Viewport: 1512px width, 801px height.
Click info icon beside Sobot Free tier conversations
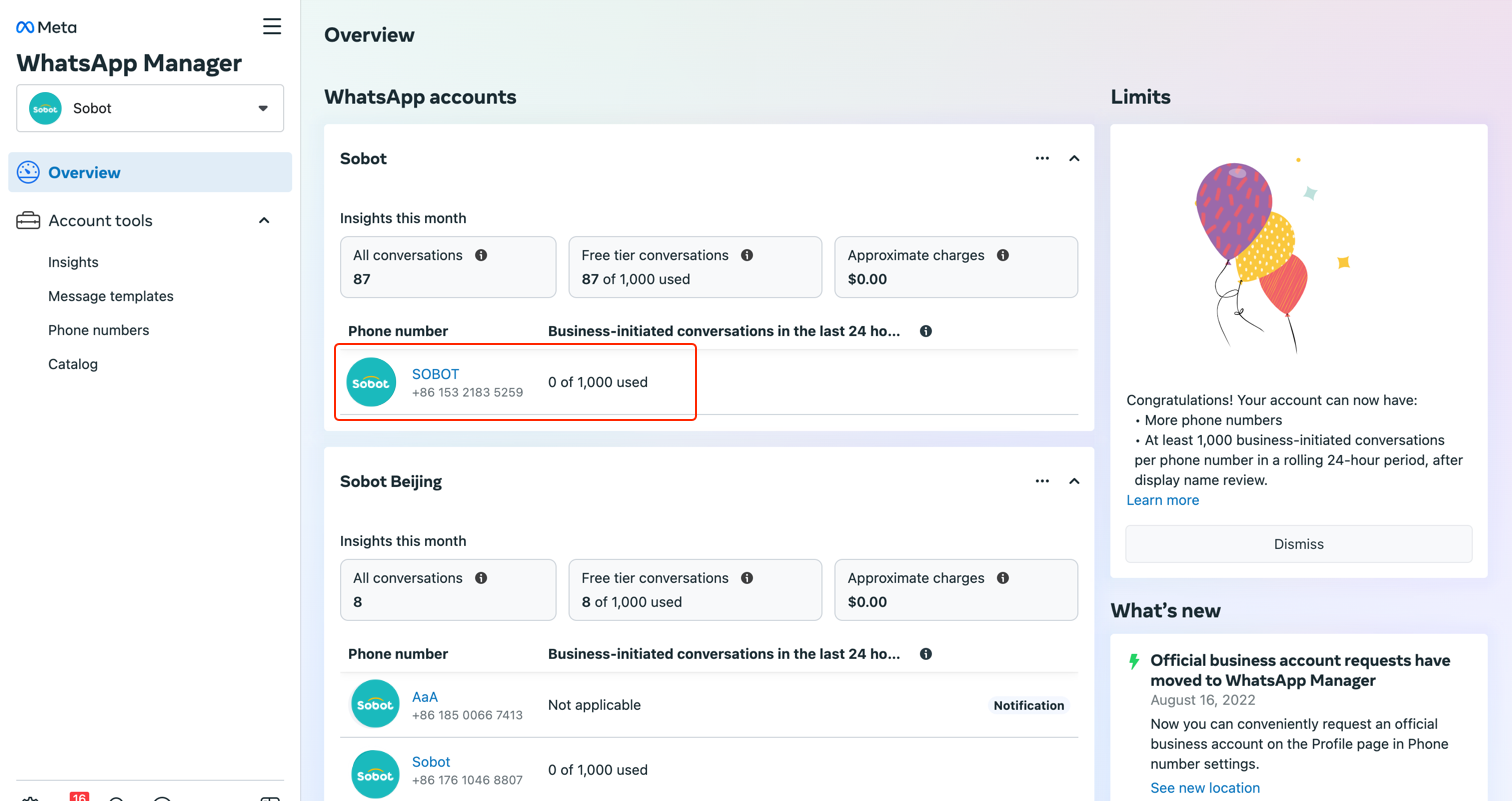click(746, 255)
